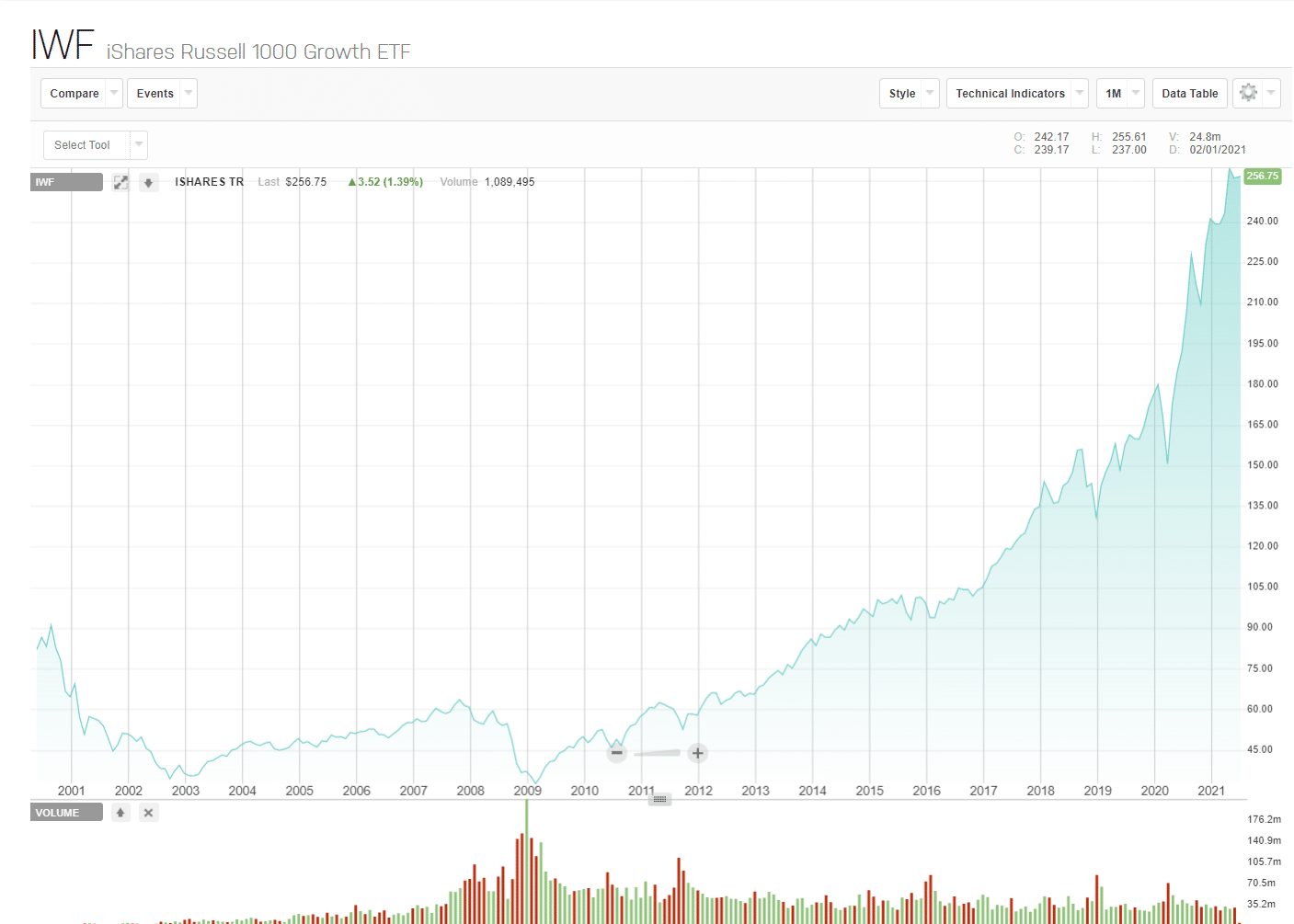Grab the panel resize handle between price and volume
1294x924 pixels.
[x=659, y=799]
